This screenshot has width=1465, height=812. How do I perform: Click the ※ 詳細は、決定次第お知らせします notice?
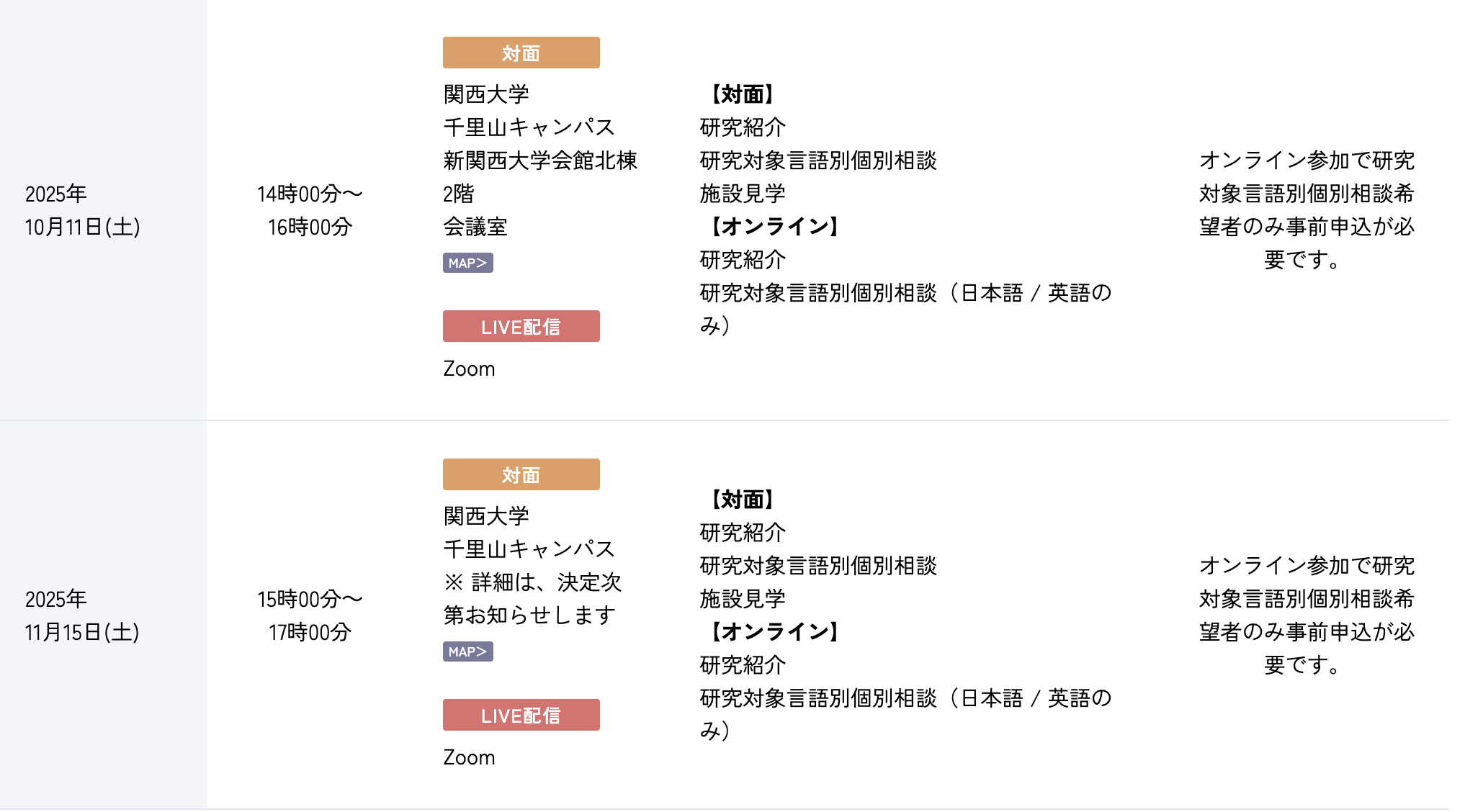click(x=532, y=598)
